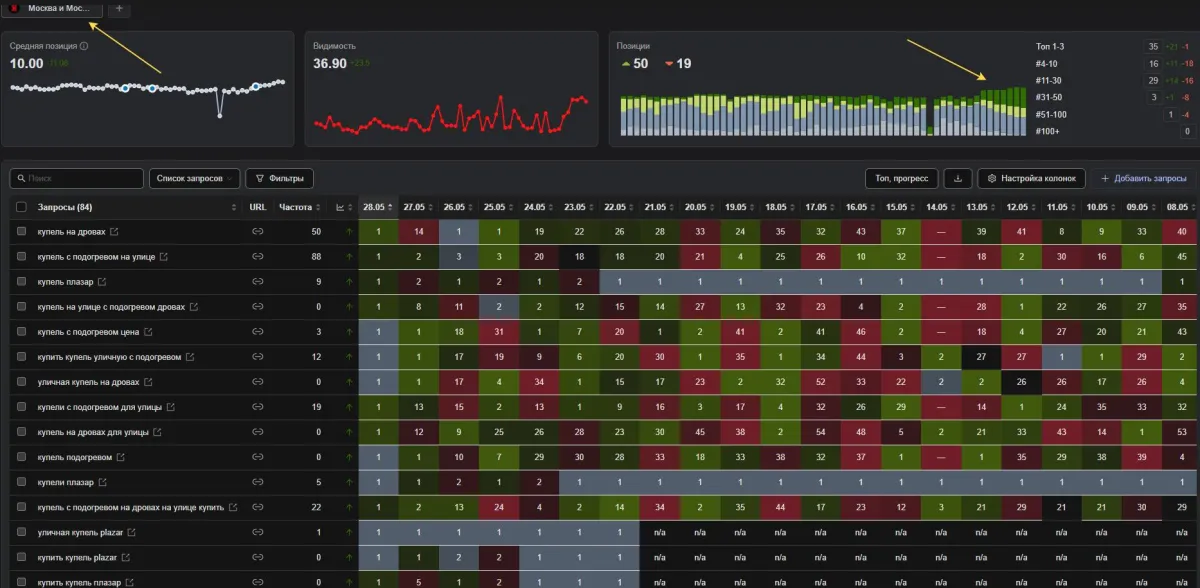This screenshot has width=1200, height=588.
Task: Check the box for 'купель с подогревом цена'
Action: click(x=21, y=332)
